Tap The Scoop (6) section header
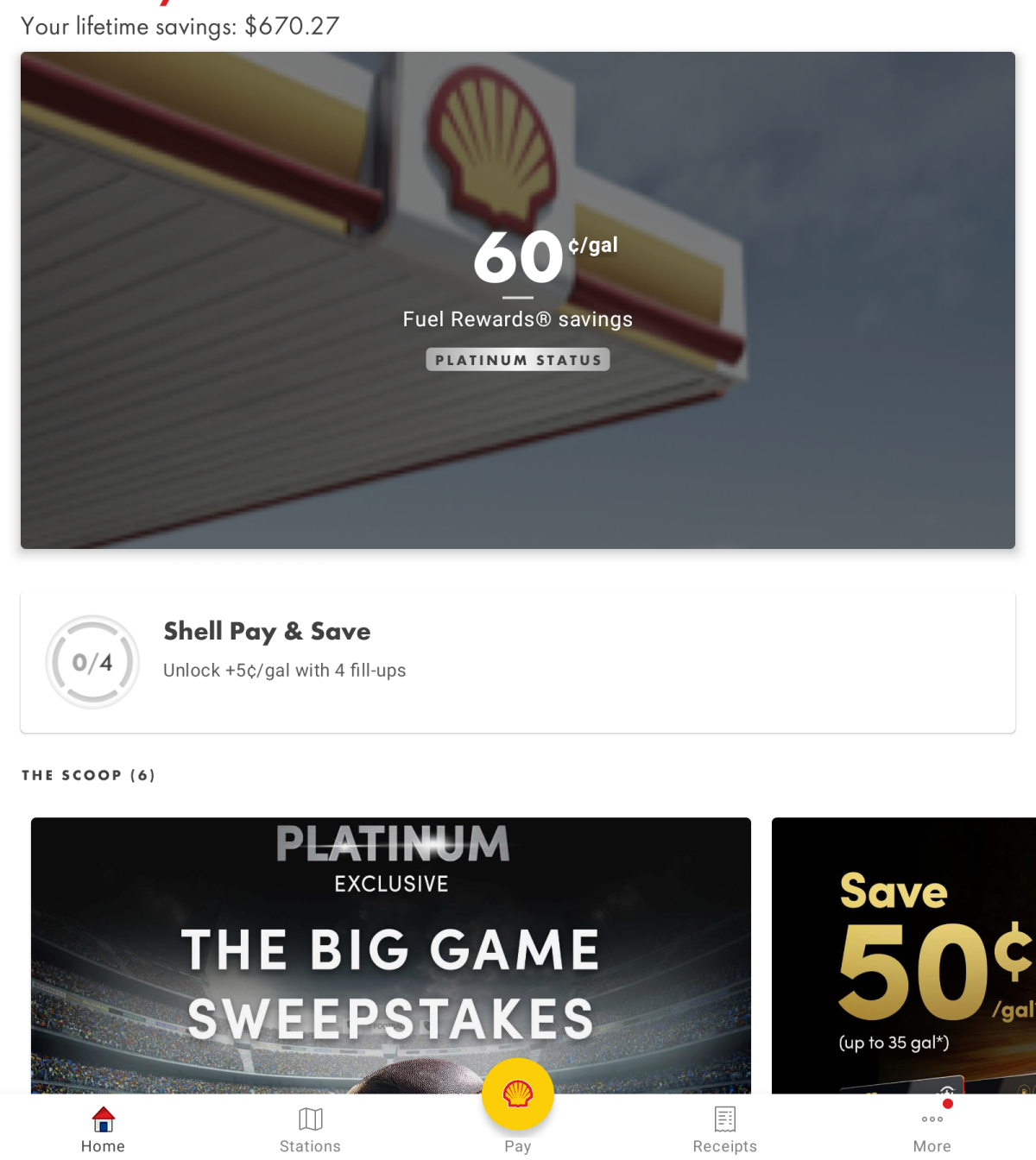 [89, 775]
